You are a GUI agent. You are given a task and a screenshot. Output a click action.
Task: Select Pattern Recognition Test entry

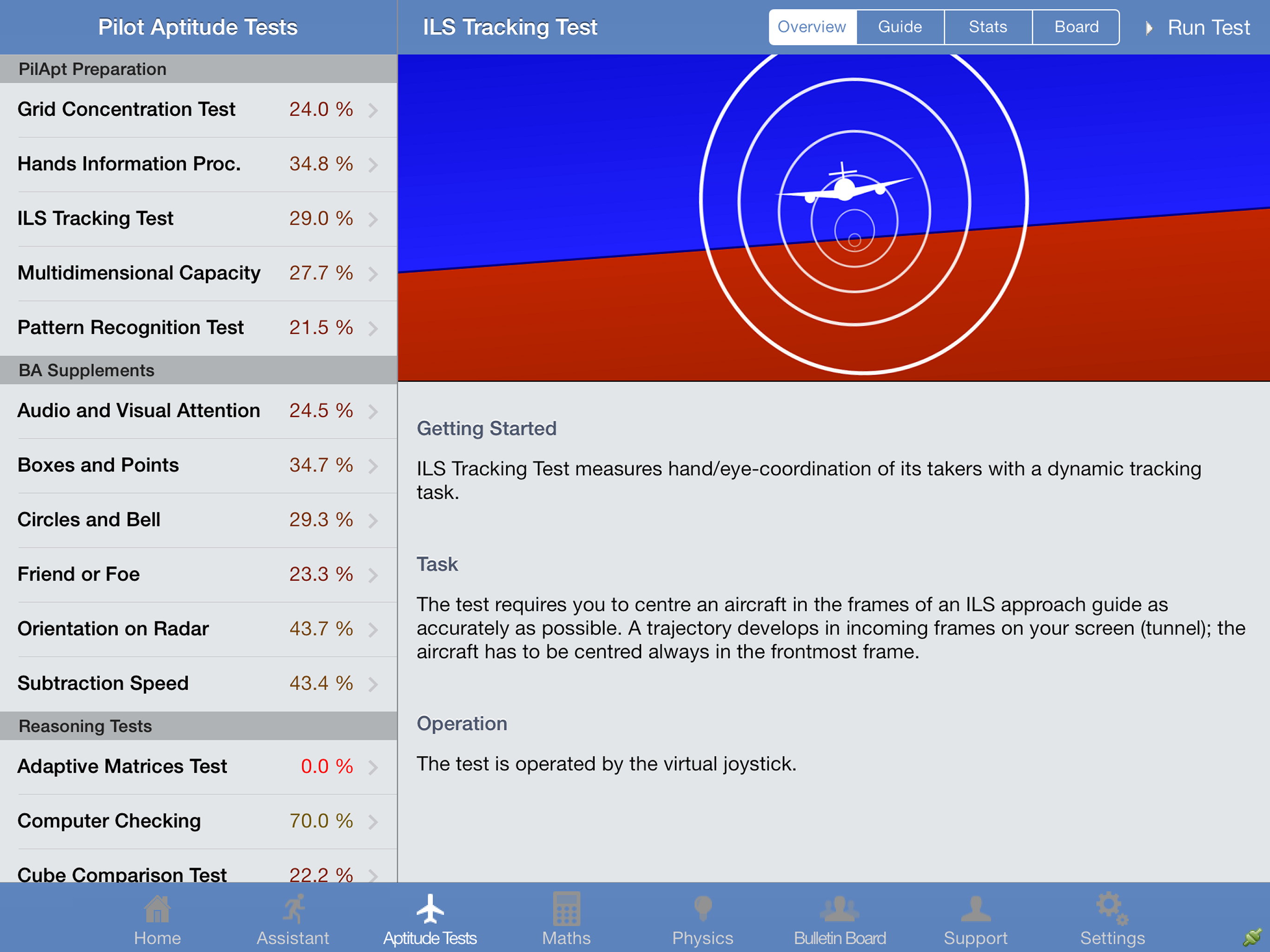198,328
